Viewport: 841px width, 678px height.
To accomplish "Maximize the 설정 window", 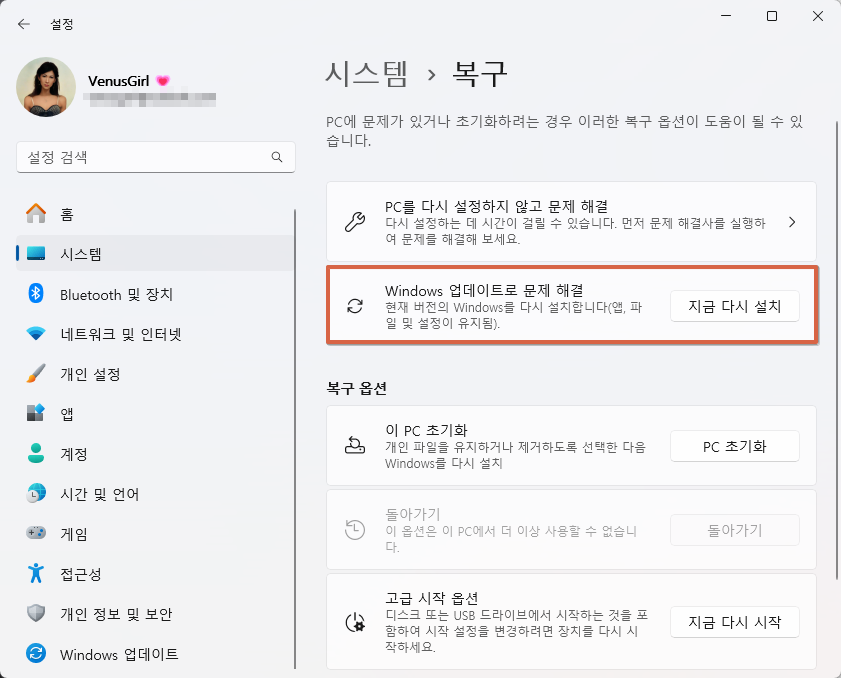I will pyautogui.click(x=772, y=17).
